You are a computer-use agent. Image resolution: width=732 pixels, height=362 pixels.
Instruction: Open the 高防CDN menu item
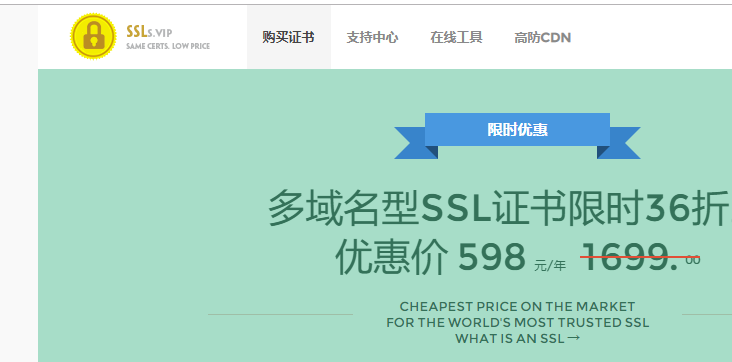[x=542, y=37]
